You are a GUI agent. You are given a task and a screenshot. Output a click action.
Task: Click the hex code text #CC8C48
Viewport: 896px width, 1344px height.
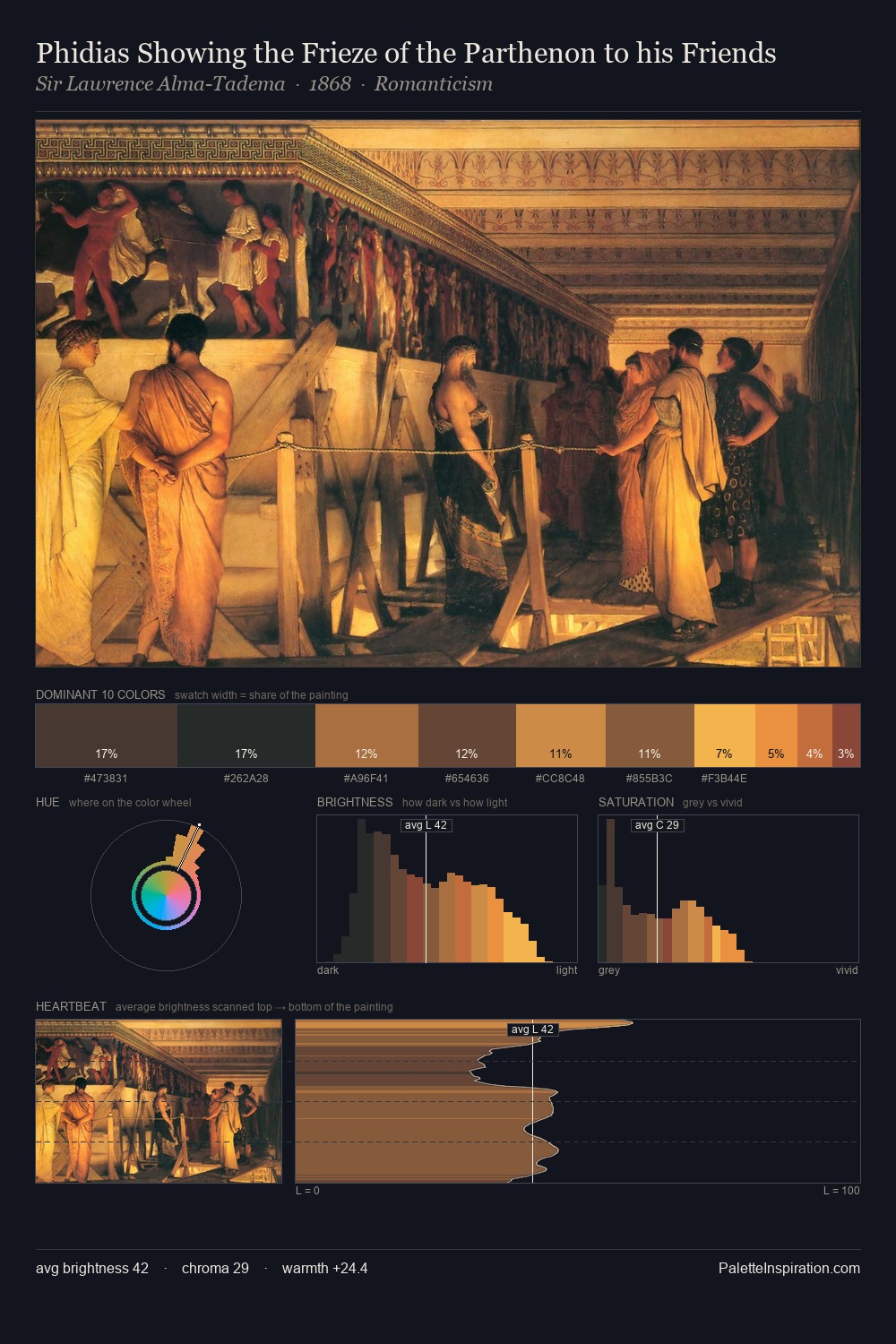pos(560,779)
